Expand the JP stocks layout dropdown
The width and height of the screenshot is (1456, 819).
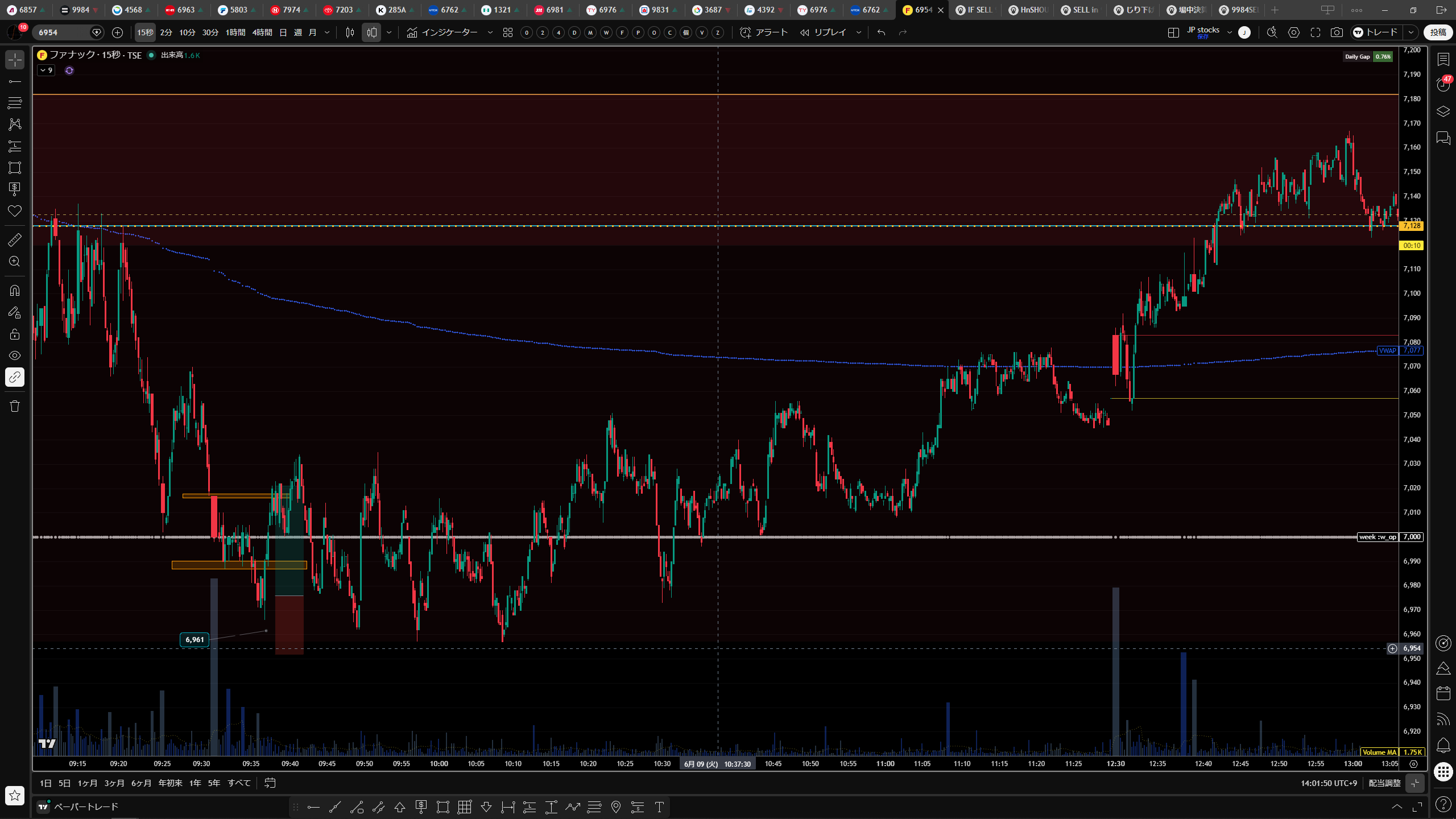[1230, 33]
